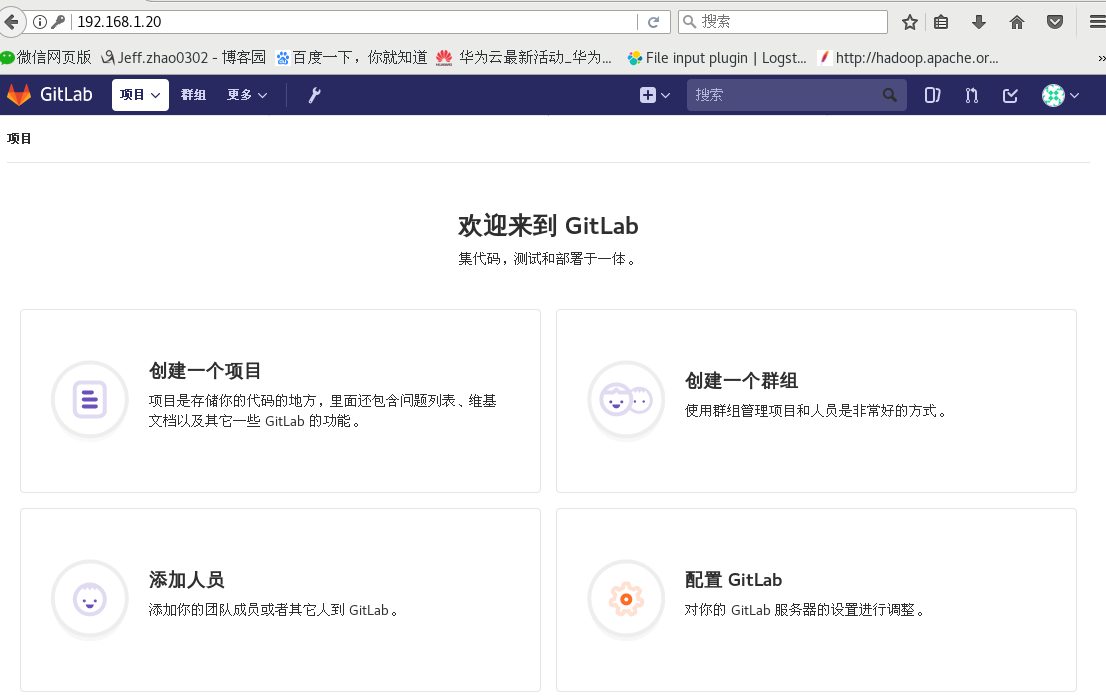Open the File input plugin Logstash bookmark
Image resolution: width=1106 pixels, height=696 pixels.
717,58
